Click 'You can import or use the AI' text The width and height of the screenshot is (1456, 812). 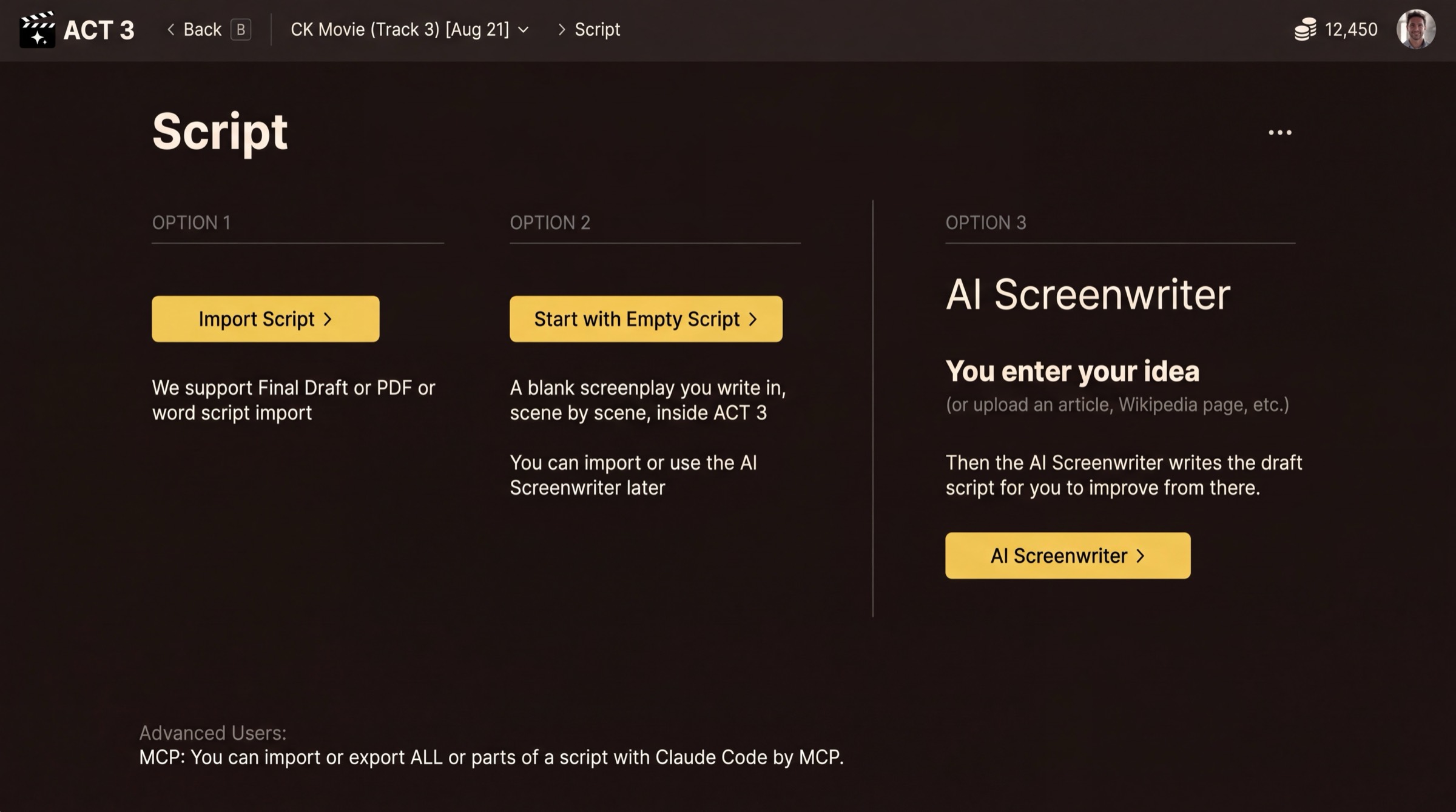click(x=633, y=475)
